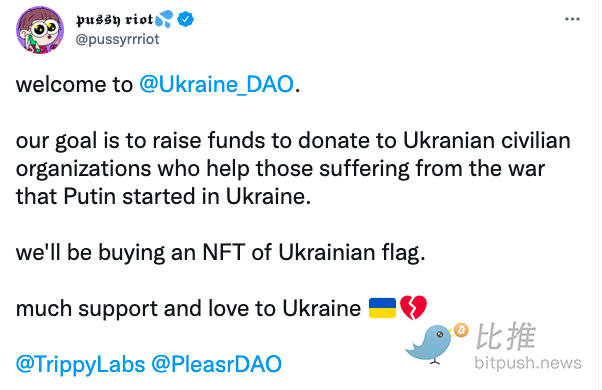The width and height of the screenshot is (602, 390).
Task: Open the @Ukraine_DAO mention link
Action: [x=216, y=84]
